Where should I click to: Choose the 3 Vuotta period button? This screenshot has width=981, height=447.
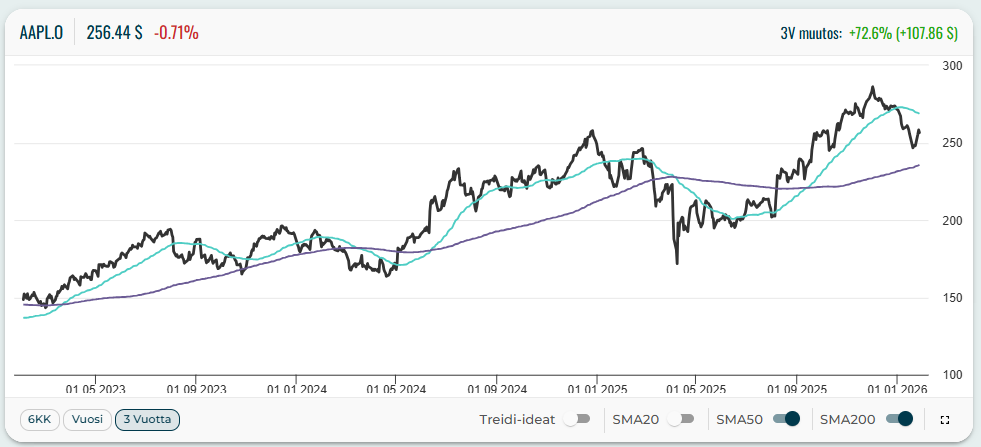tap(147, 420)
